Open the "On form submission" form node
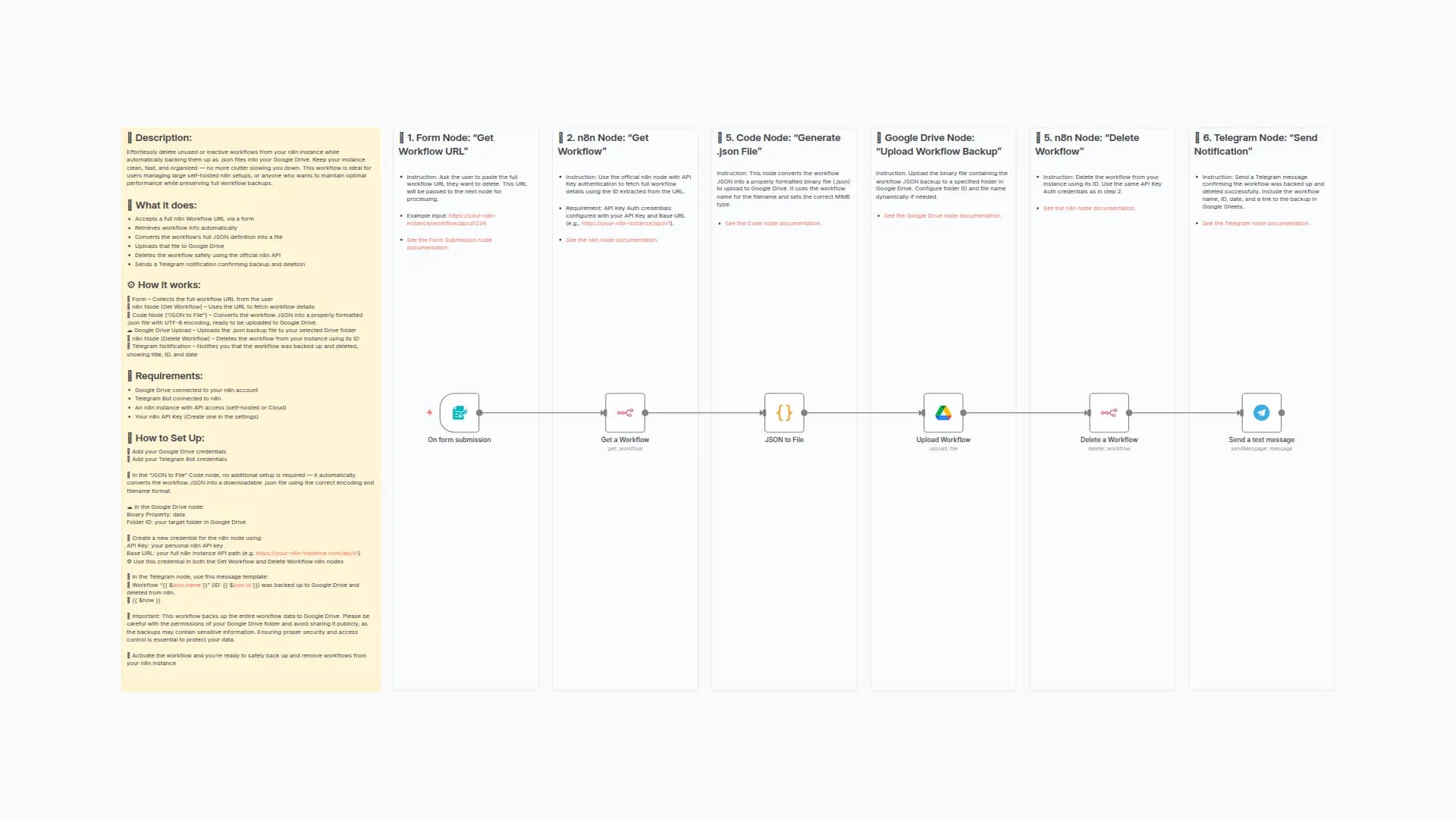The image size is (1456, 819). 459,413
